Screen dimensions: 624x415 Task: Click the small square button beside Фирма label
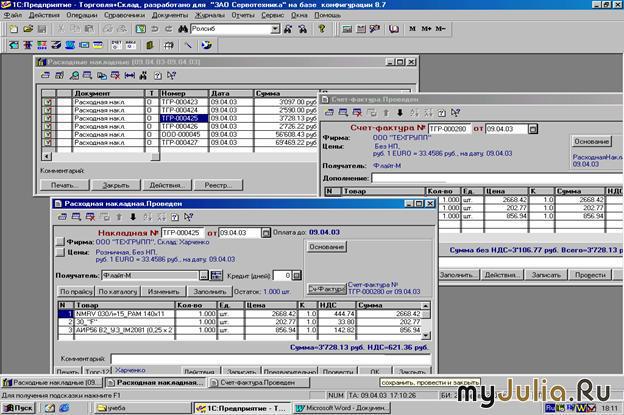(60, 242)
